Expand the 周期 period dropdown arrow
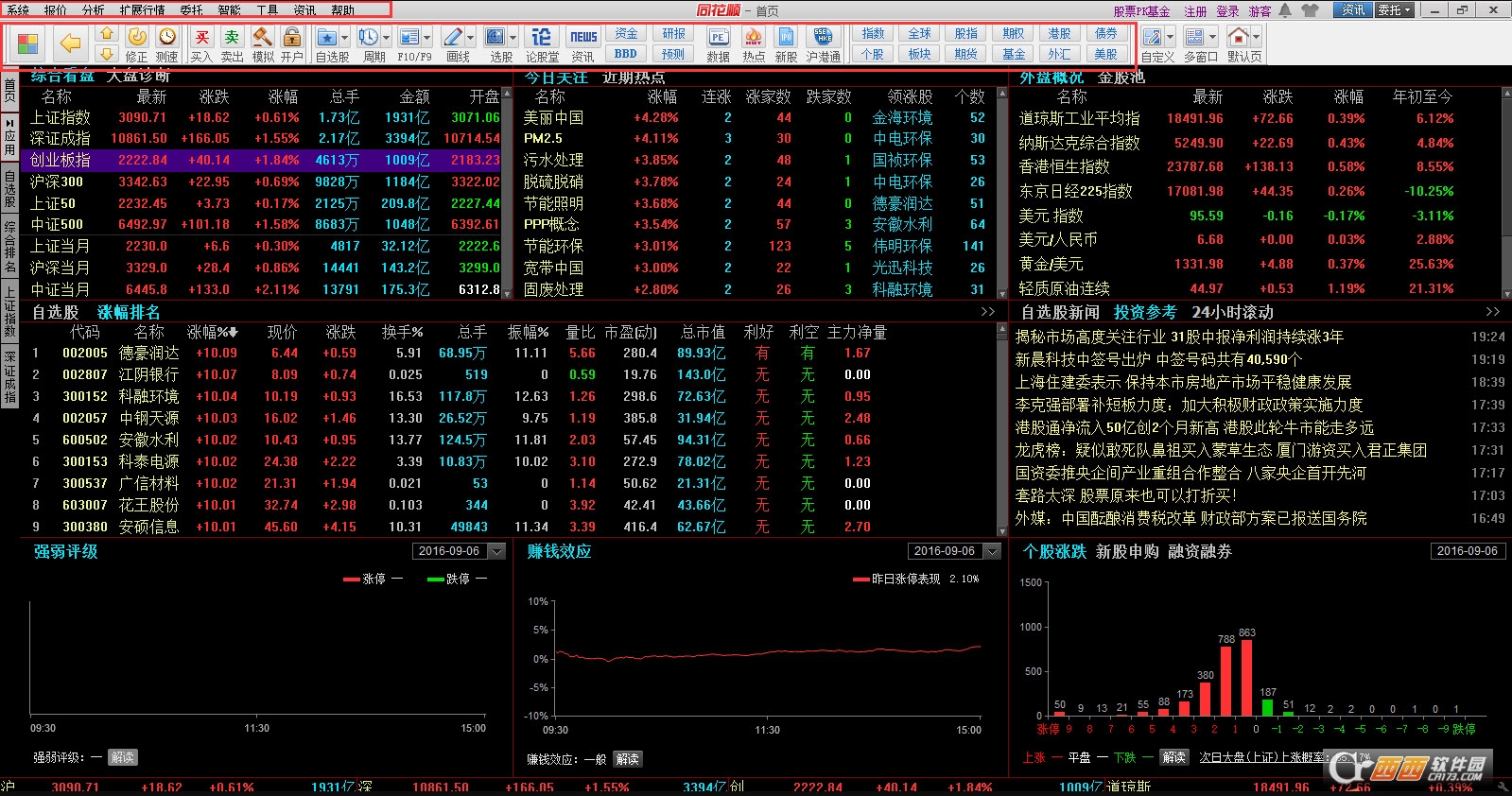Screen dimensions: 1512x796 (386, 38)
